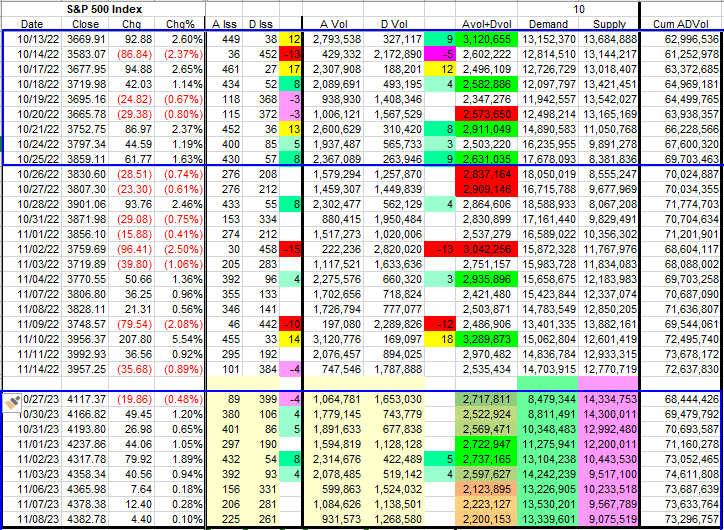Select the green cell "2,737,165"
Viewport: 724px width, 530px height.
tap(487, 459)
